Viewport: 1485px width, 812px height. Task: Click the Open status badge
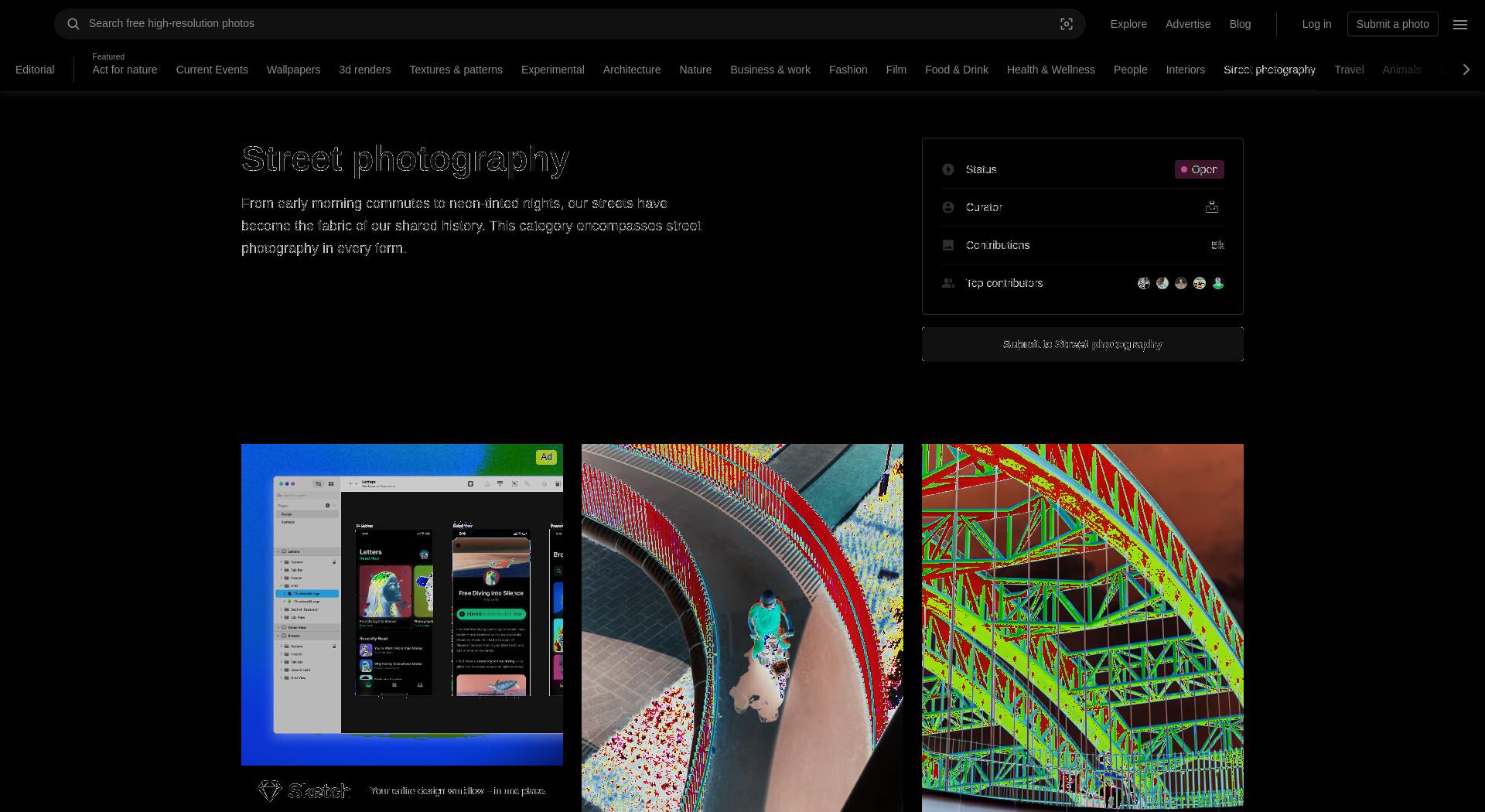(x=1199, y=169)
